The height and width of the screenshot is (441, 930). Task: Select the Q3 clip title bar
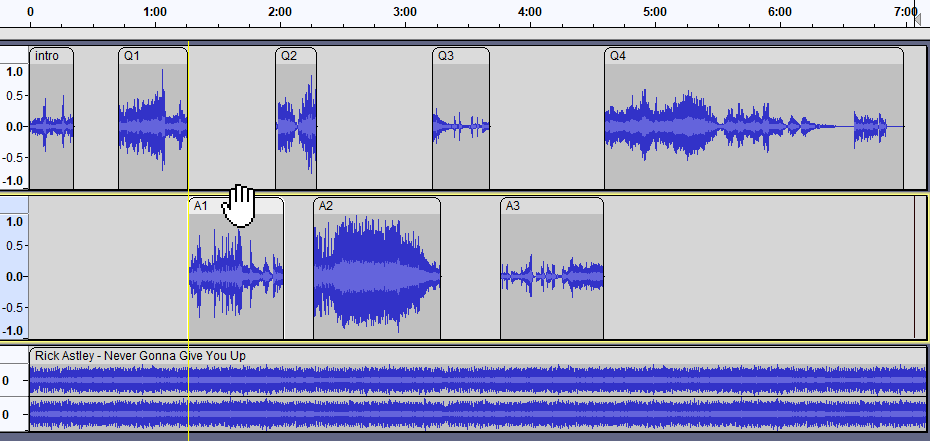pos(461,56)
